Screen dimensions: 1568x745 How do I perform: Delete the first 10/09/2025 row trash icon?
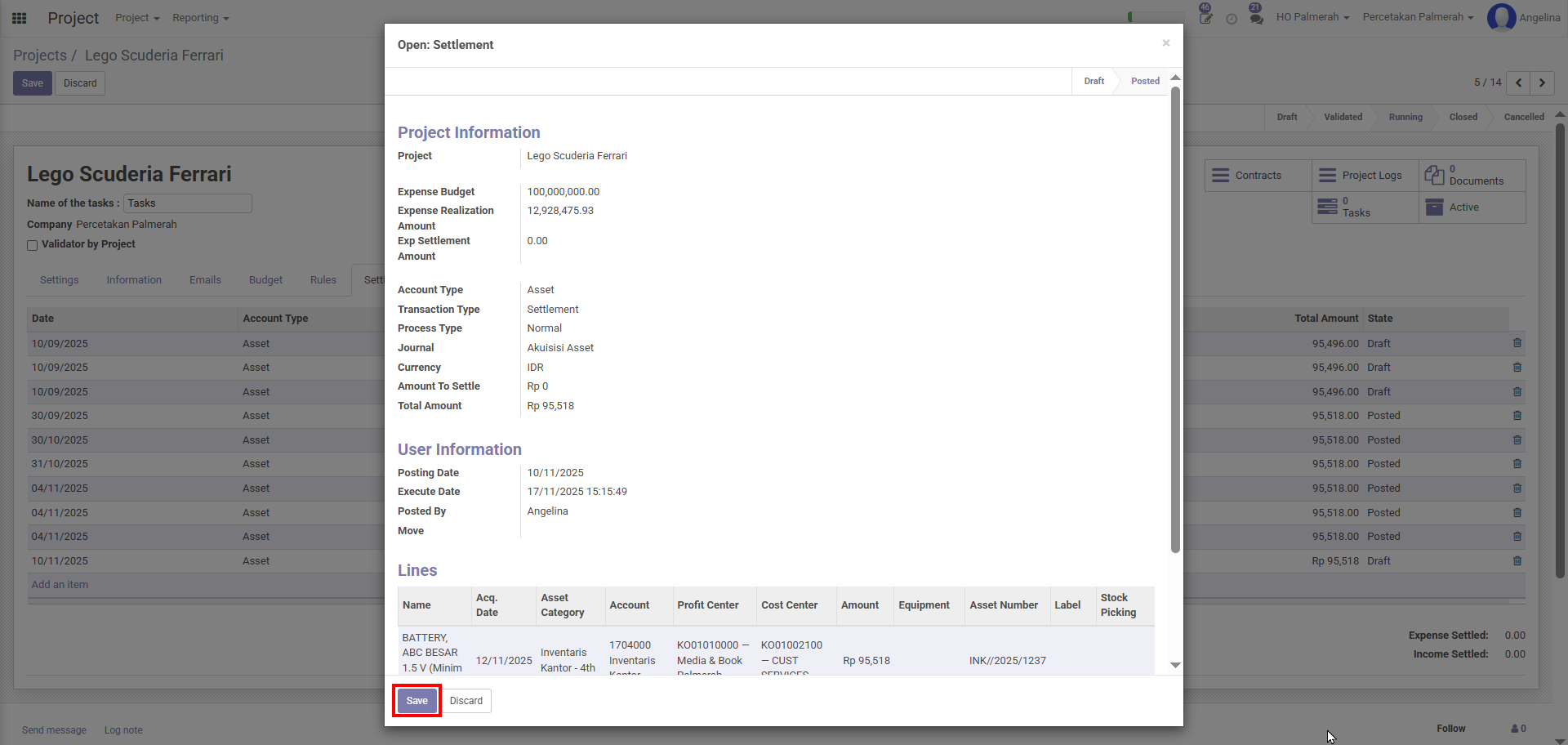pyautogui.click(x=1517, y=343)
